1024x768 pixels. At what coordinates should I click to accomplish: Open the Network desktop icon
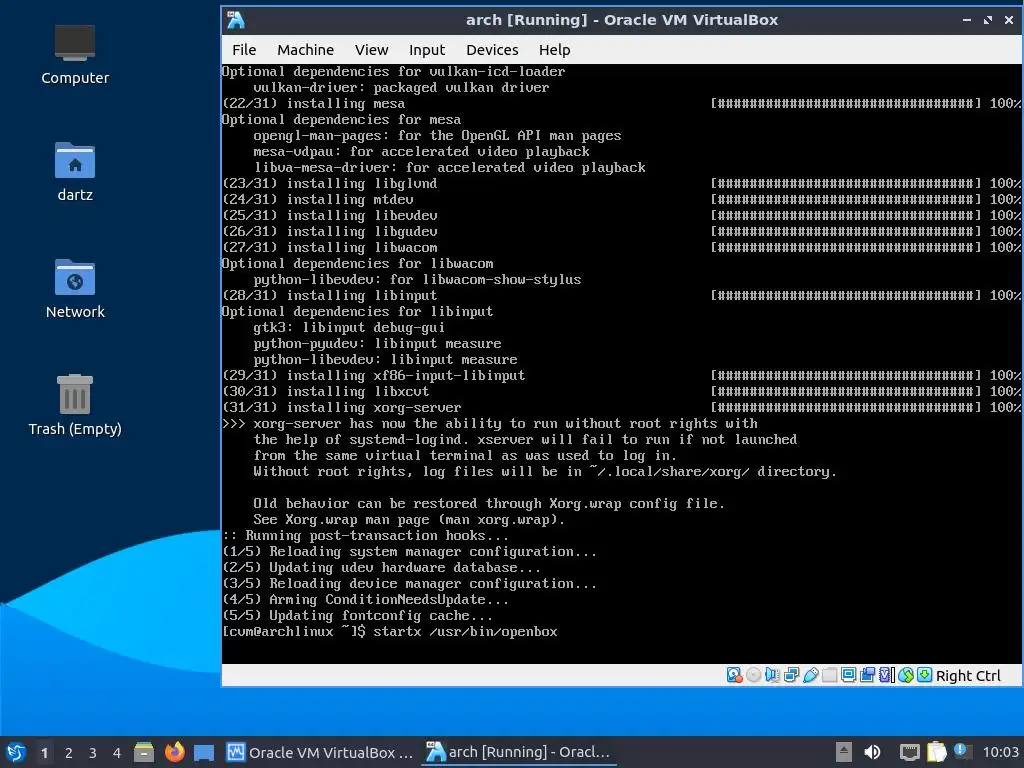(x=74, y=289)
